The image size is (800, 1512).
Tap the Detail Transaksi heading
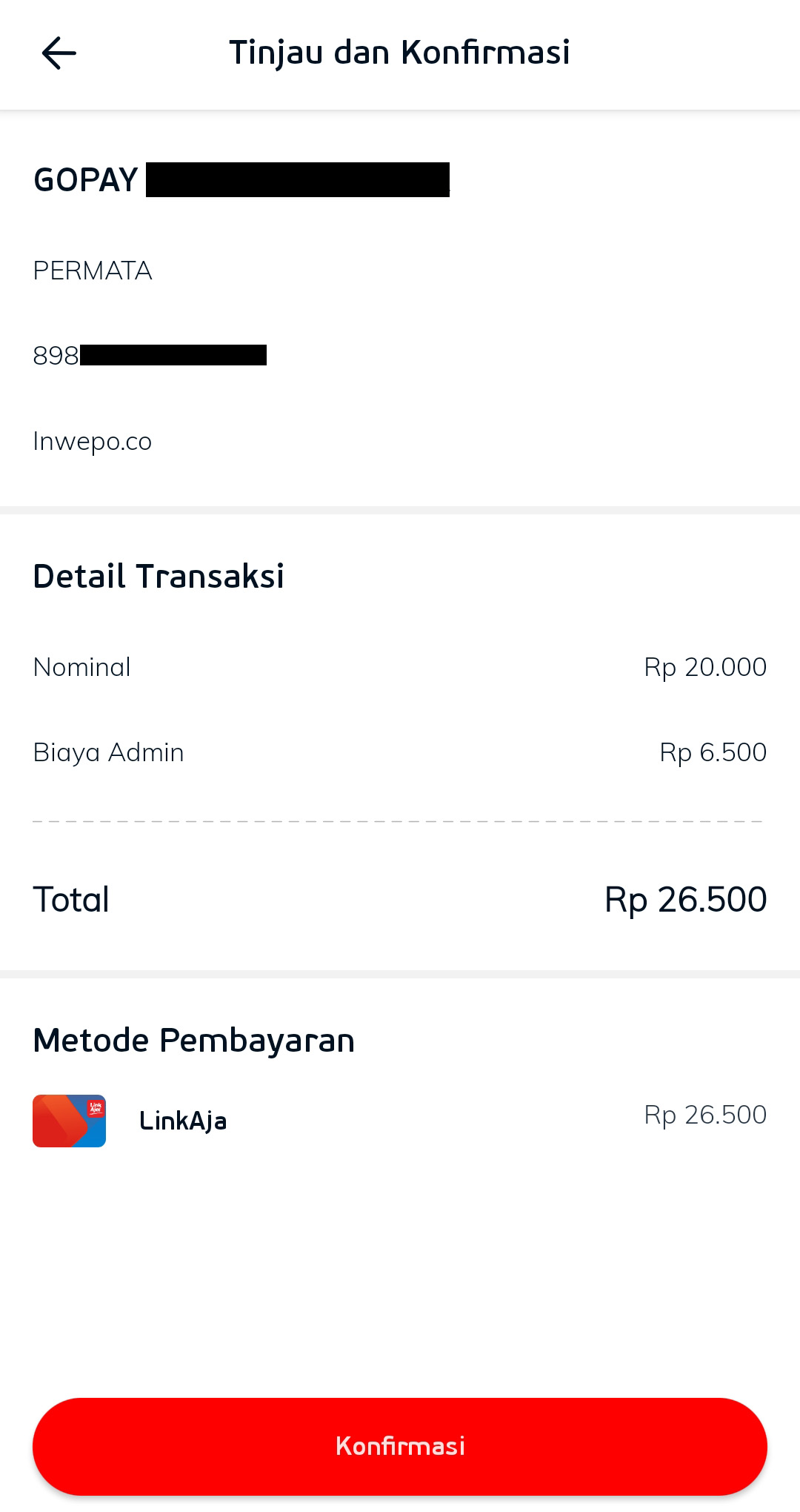(159, 576)
